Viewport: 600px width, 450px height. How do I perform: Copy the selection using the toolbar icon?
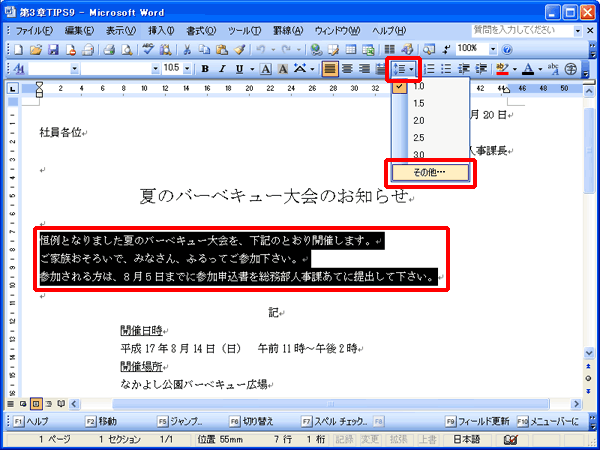coord(205,49)
